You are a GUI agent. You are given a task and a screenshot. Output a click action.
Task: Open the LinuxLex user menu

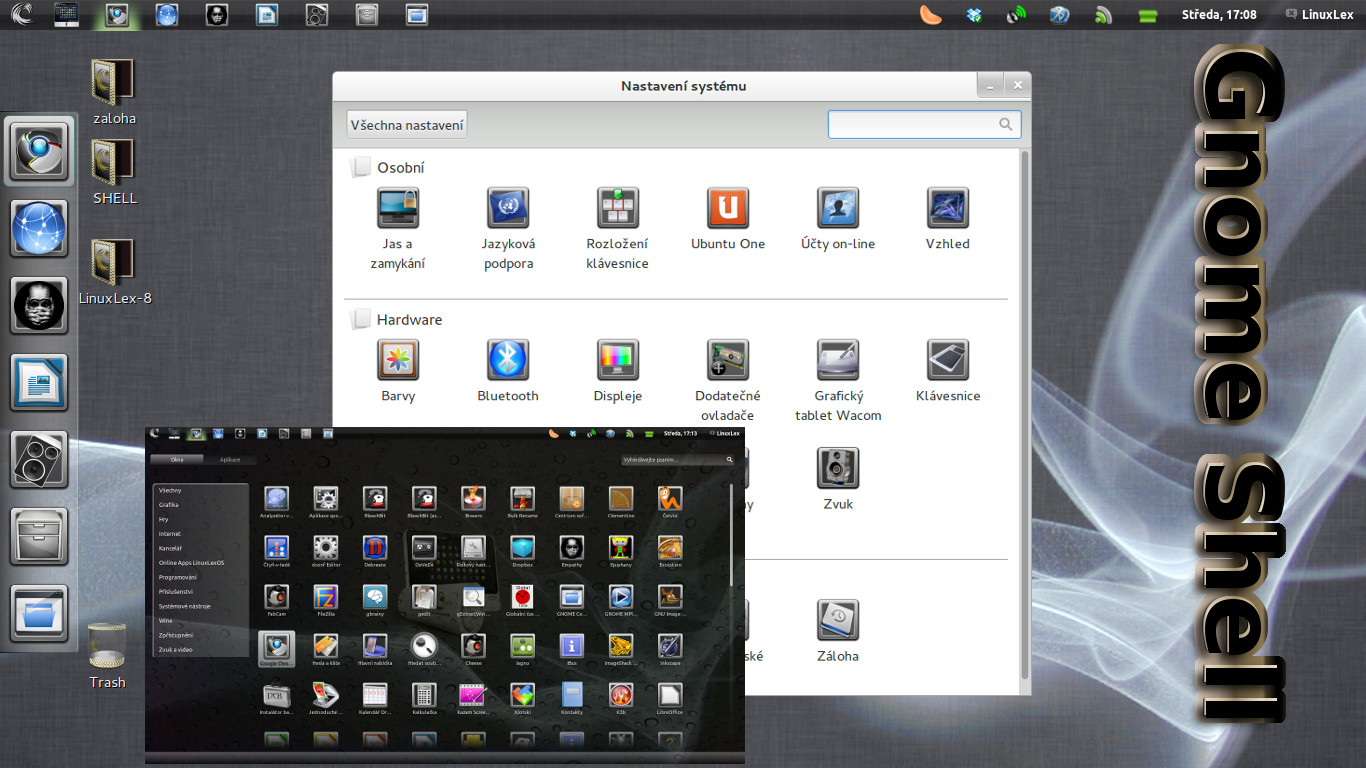point(1320,15)
